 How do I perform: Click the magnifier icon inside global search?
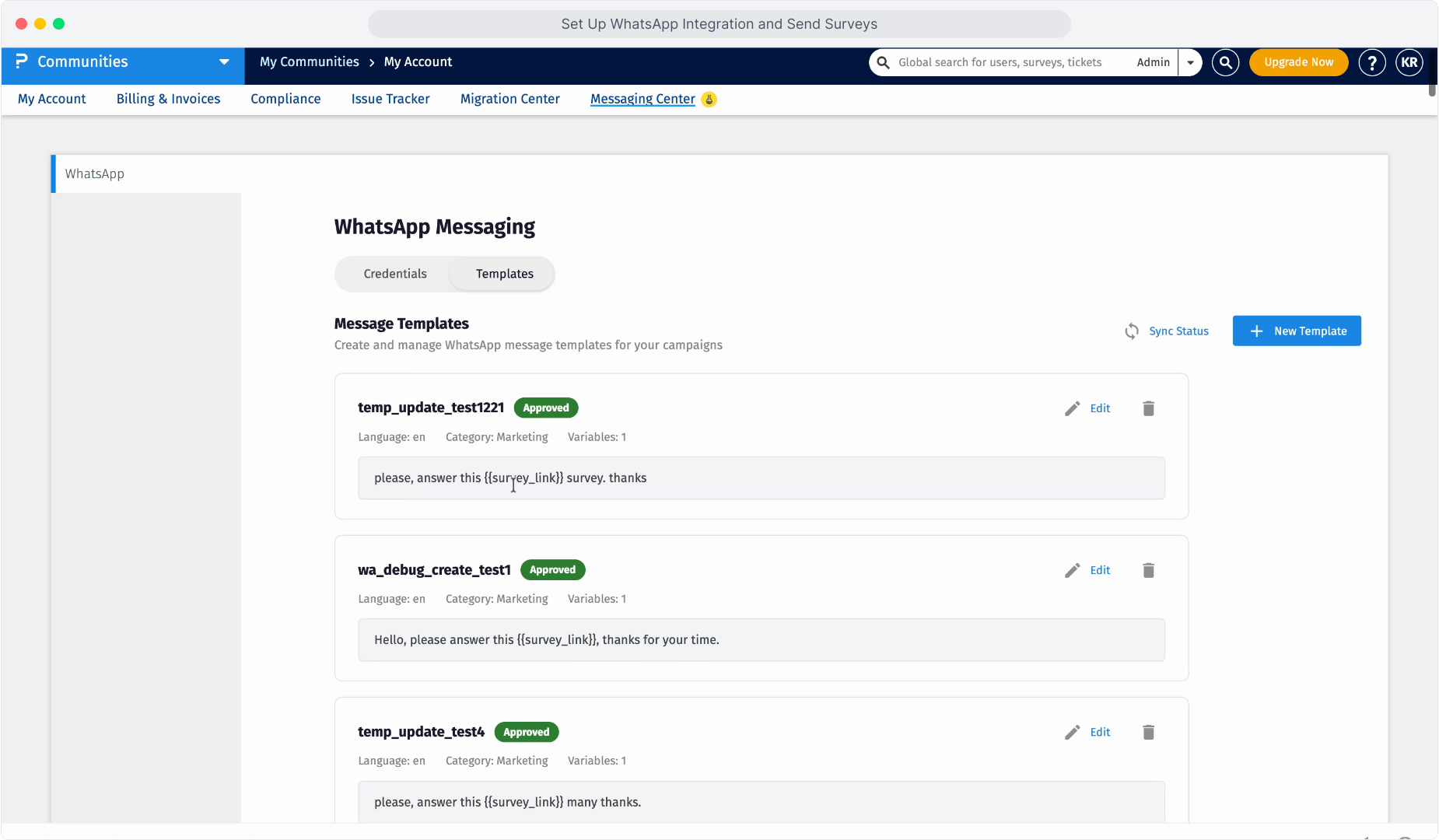(883, 62)
